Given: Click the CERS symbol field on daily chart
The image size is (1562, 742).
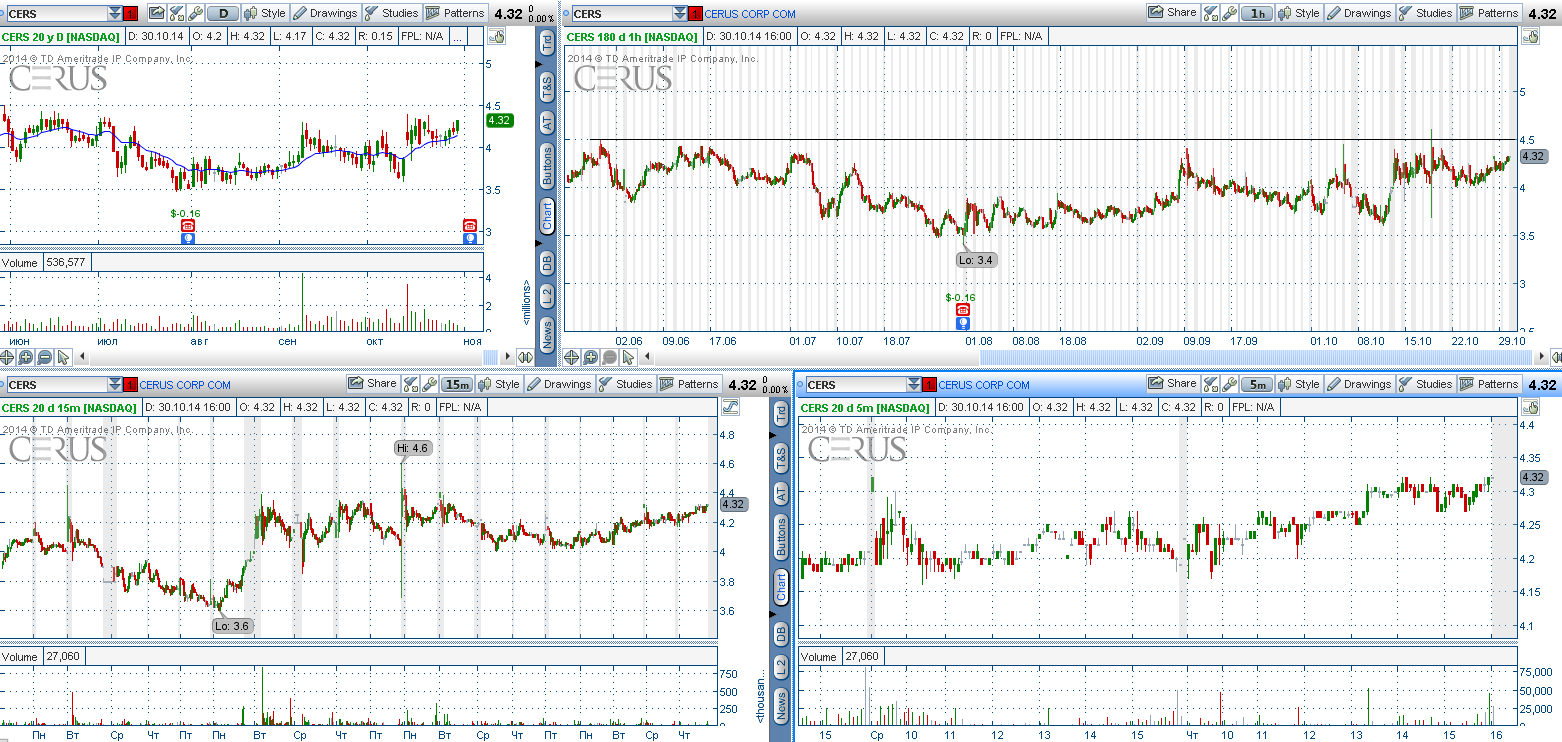Looking at the screenshot, I should [x=57, y=14].
